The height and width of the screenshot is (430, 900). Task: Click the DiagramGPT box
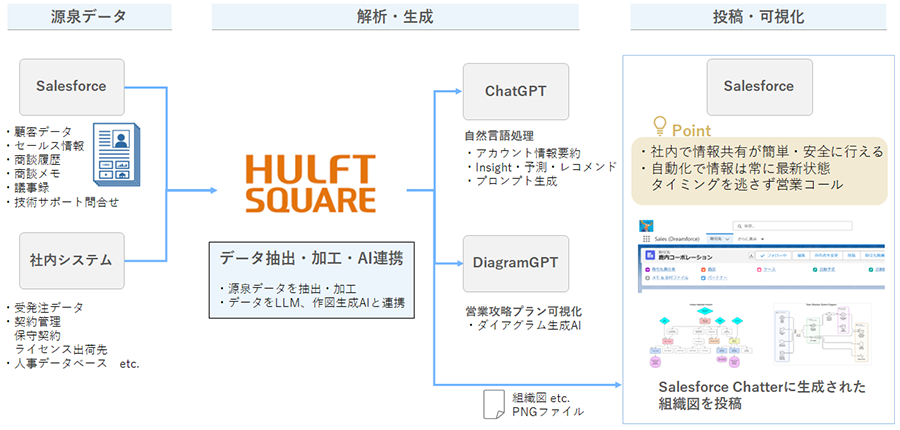coord(515,263)
